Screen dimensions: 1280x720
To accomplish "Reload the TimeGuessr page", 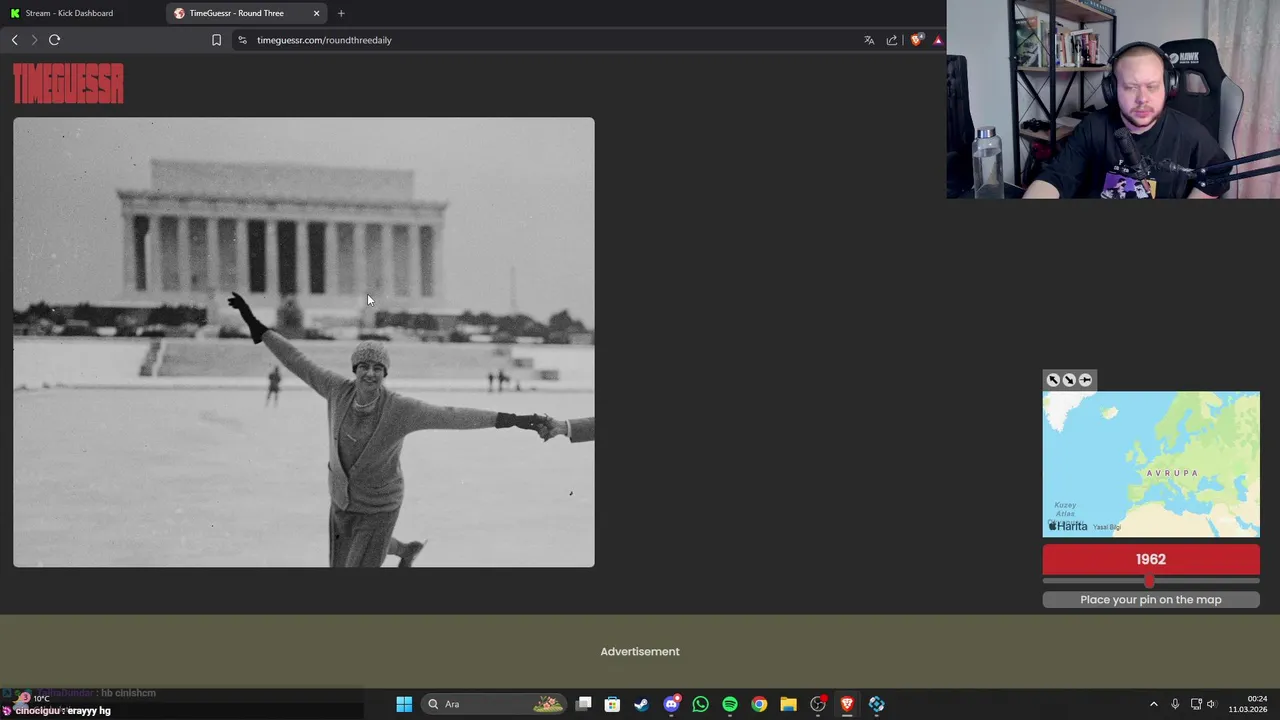I will [55, 40].
